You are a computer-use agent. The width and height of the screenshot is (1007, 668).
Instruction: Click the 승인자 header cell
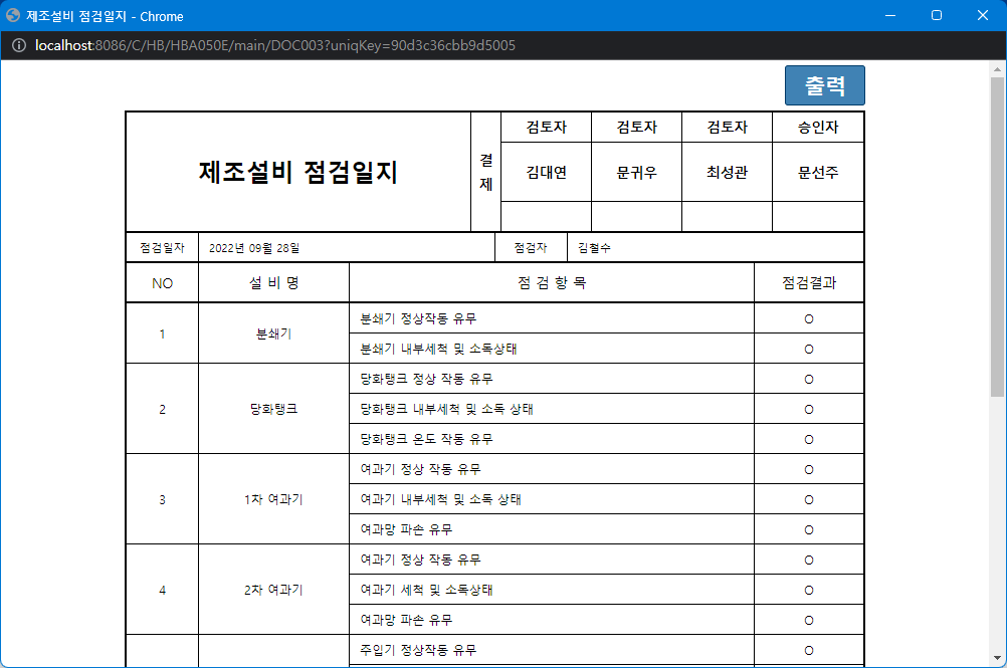[818, 127]
